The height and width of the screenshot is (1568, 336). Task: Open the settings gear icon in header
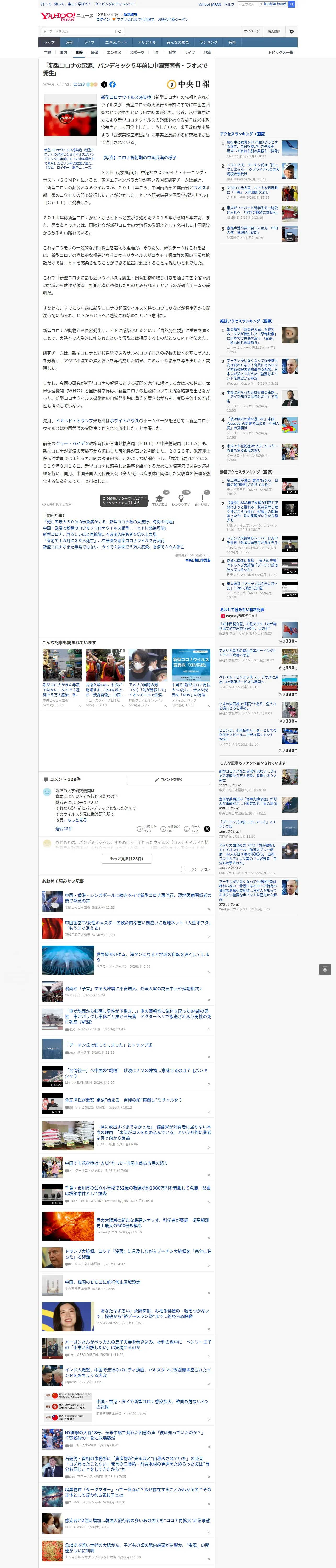(x=292, y=31)
